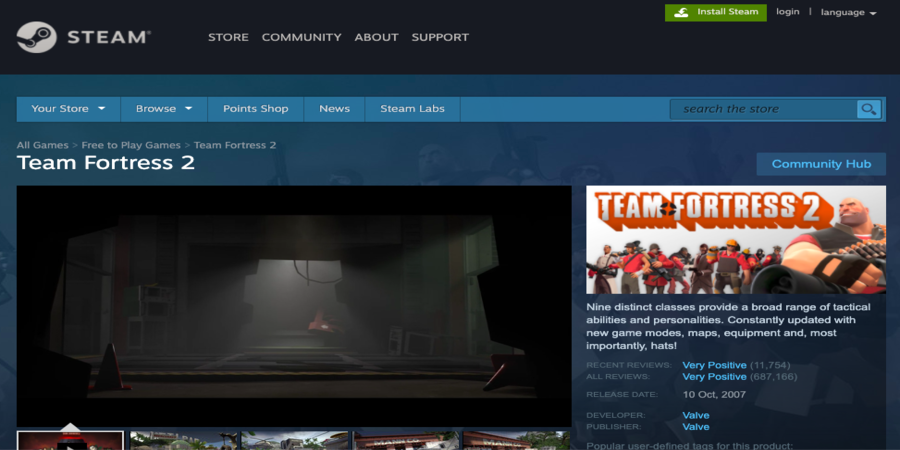Click the Install Steam button

(x=716, y=13)
